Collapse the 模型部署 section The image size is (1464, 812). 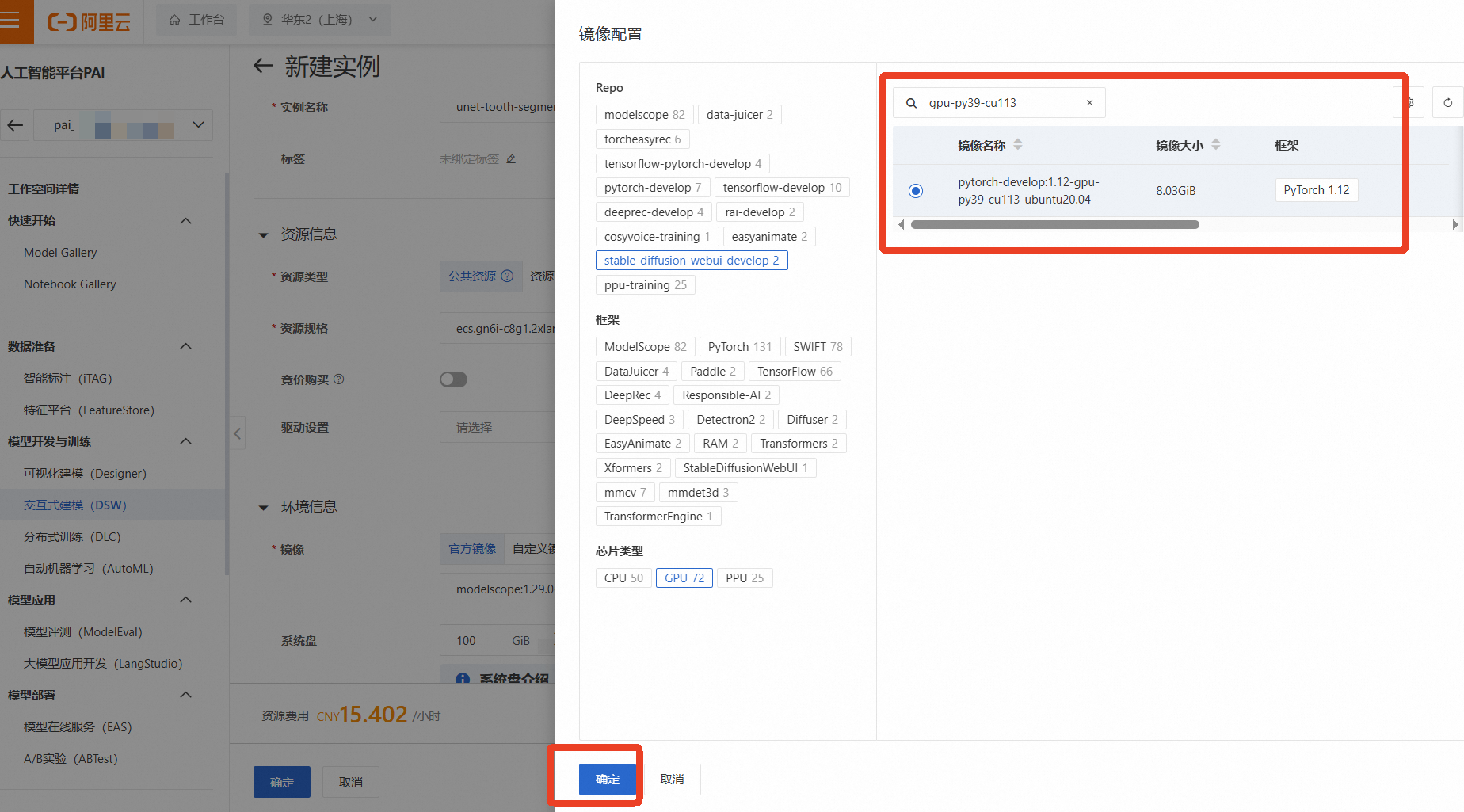pyautogui.click(x=186, y=696)
